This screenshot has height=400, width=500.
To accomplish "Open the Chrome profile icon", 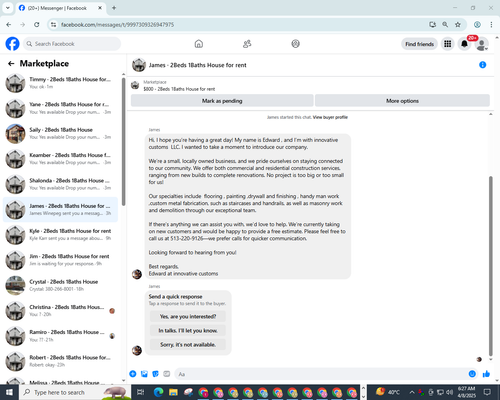I will coord(477,25).
